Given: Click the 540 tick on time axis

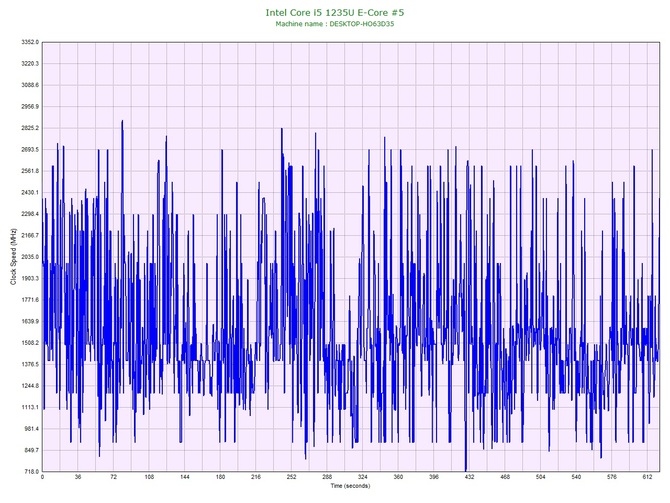Looking at the screenshot, I should point(576,477).
